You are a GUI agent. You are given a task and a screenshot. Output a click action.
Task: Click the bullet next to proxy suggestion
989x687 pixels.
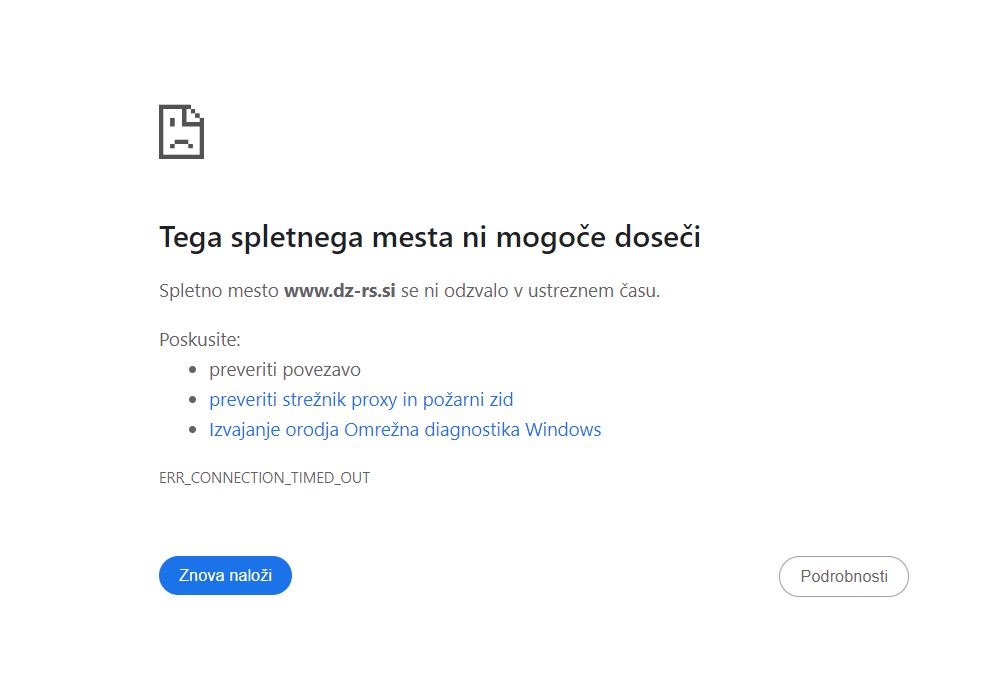coord(193,398)
